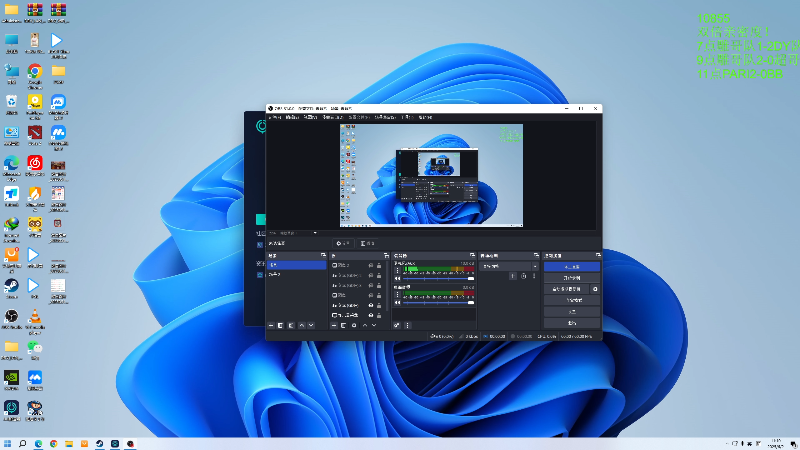
Task: Open OBS Settings from the Controls panel
Action: coord(571,312)
